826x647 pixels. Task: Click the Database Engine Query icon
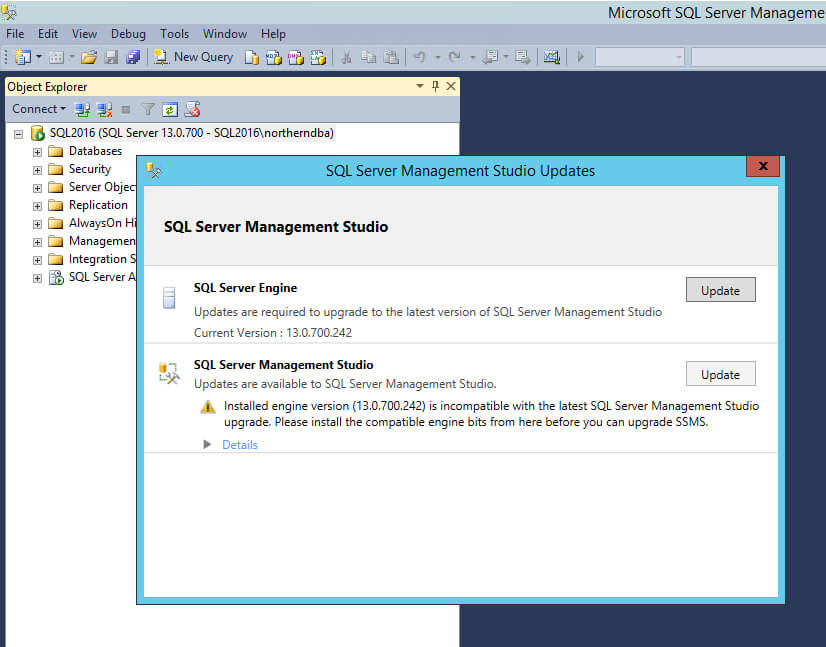coord(252,57)
